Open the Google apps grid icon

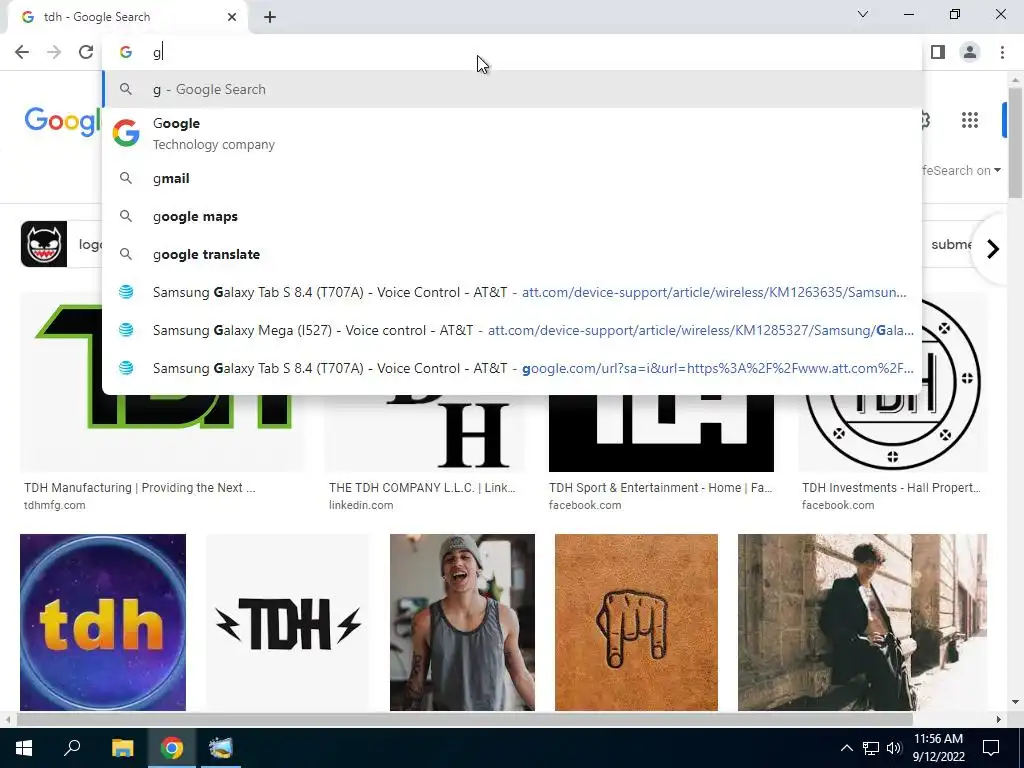[x=970, y=120]
